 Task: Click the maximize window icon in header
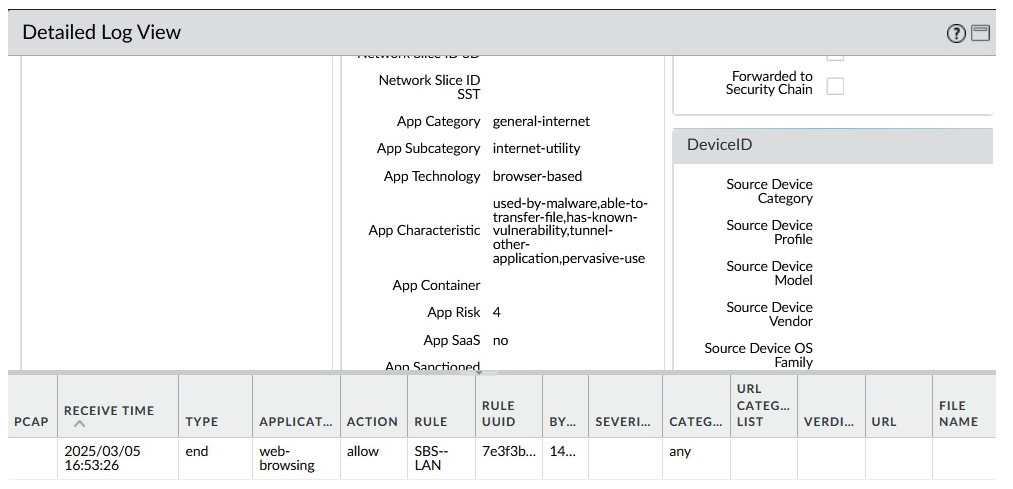981,33
